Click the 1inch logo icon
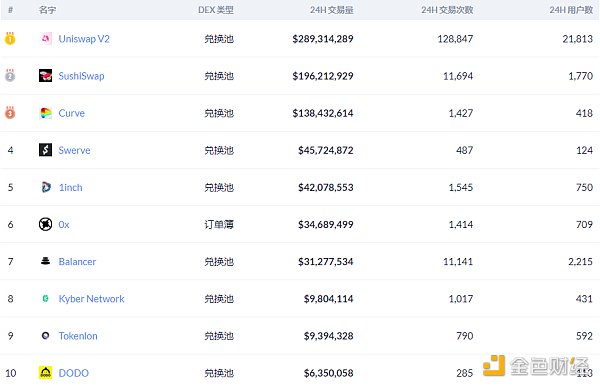 [x=46, y=187]
